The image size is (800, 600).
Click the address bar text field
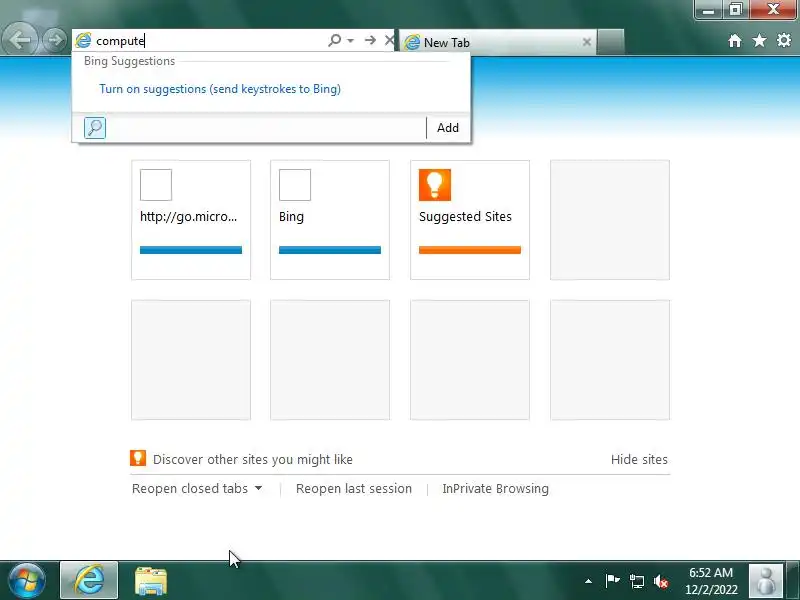[209, 40]
